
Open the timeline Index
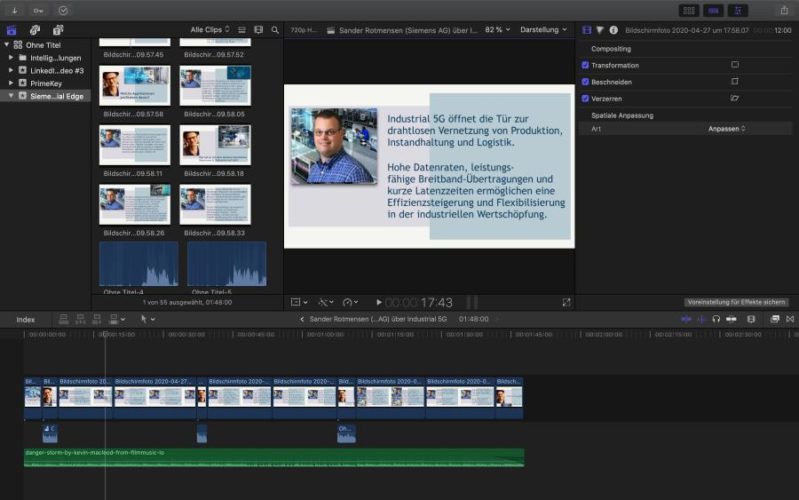coord(25,320)
